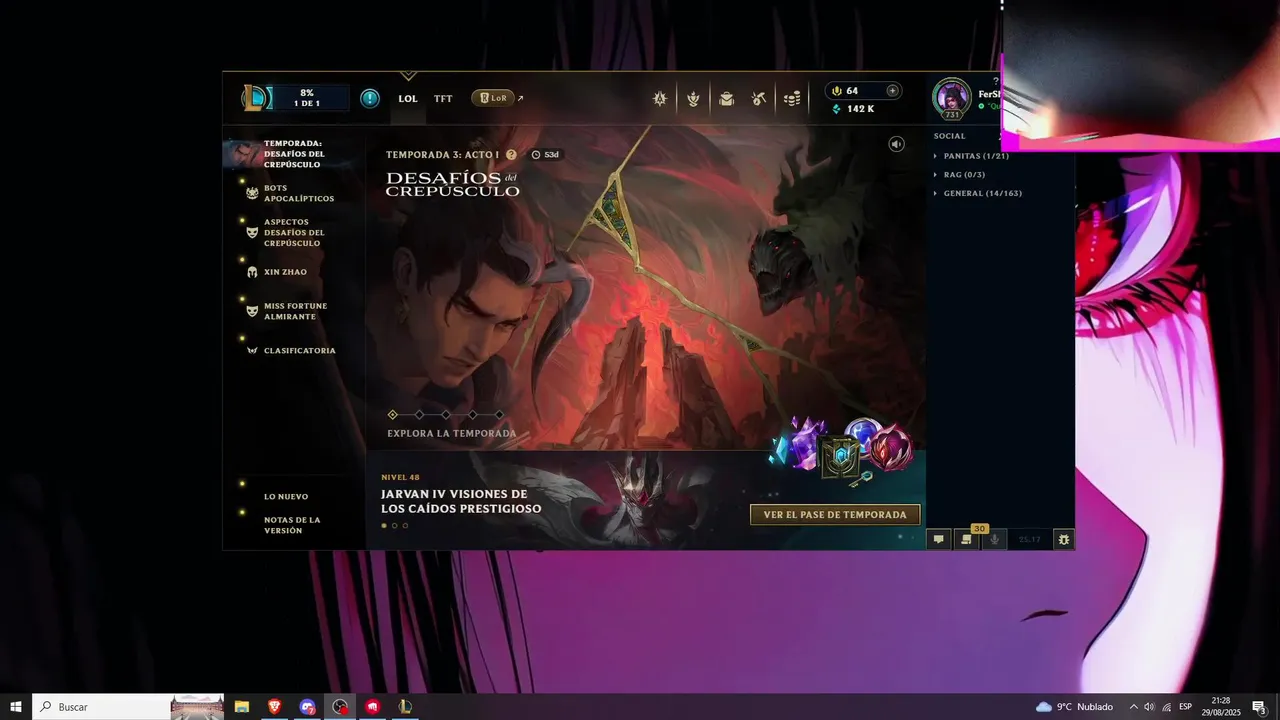Open the 9°C Nublado weather widget

point(1074,707)
